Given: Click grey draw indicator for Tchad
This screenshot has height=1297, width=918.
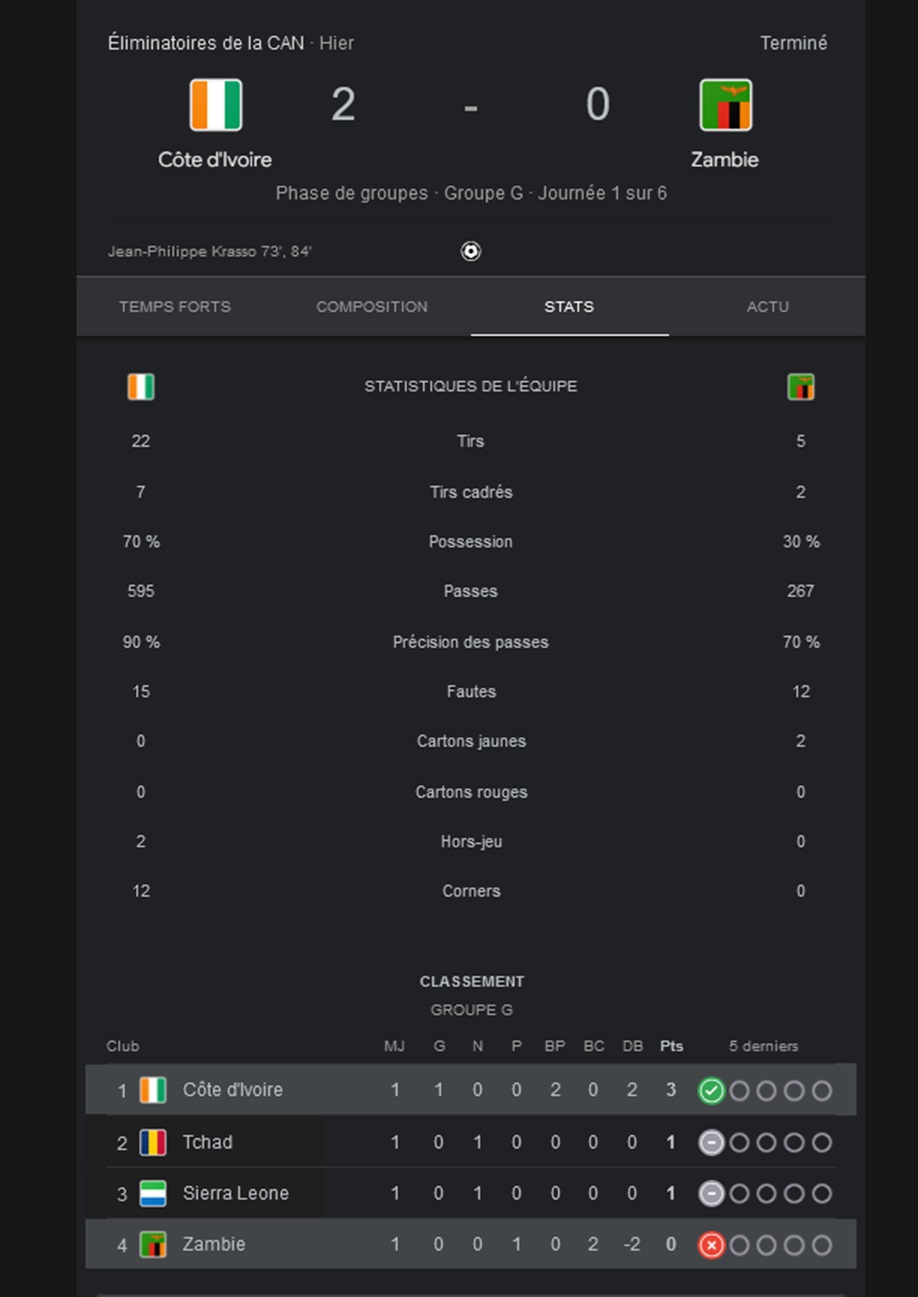Looking at the screenshot, I should [711, 1142].
